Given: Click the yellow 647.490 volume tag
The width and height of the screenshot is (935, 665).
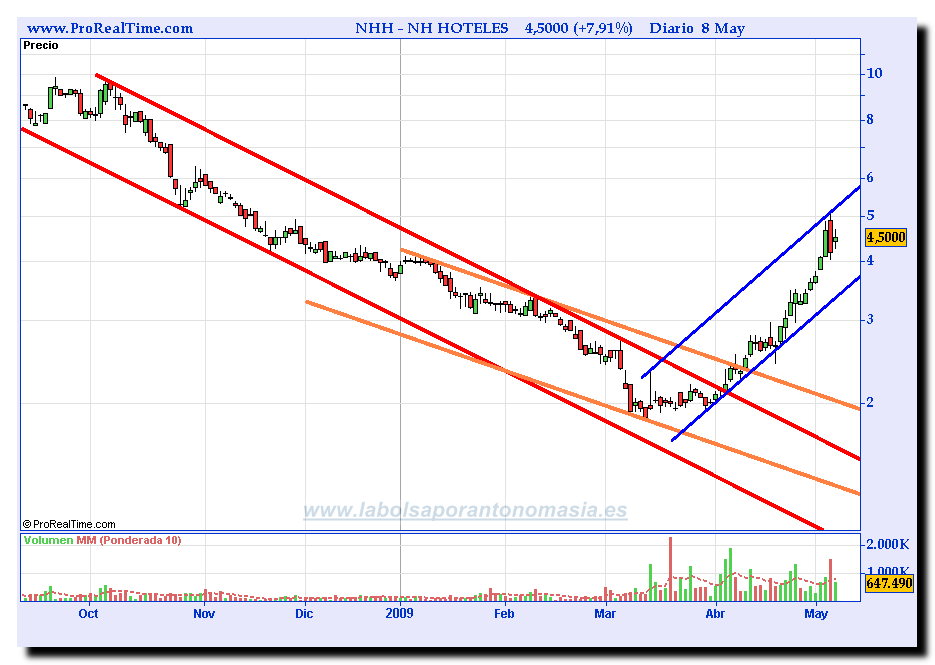Looking at the screenshot, I should tap(889, 583).
